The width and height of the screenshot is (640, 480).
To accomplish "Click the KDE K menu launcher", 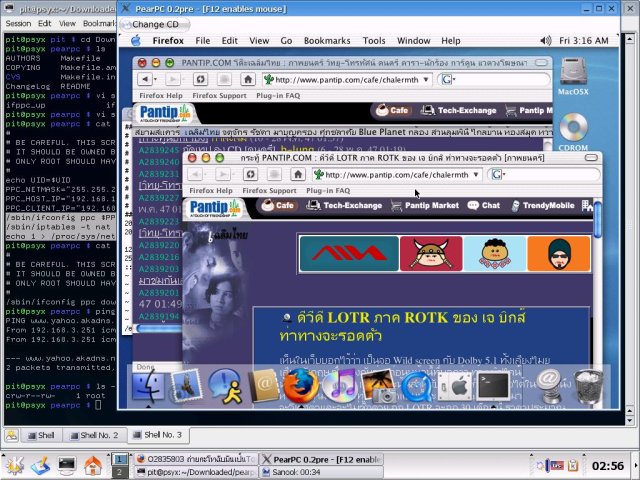I will pyautogui.click(x=15, y=465).
